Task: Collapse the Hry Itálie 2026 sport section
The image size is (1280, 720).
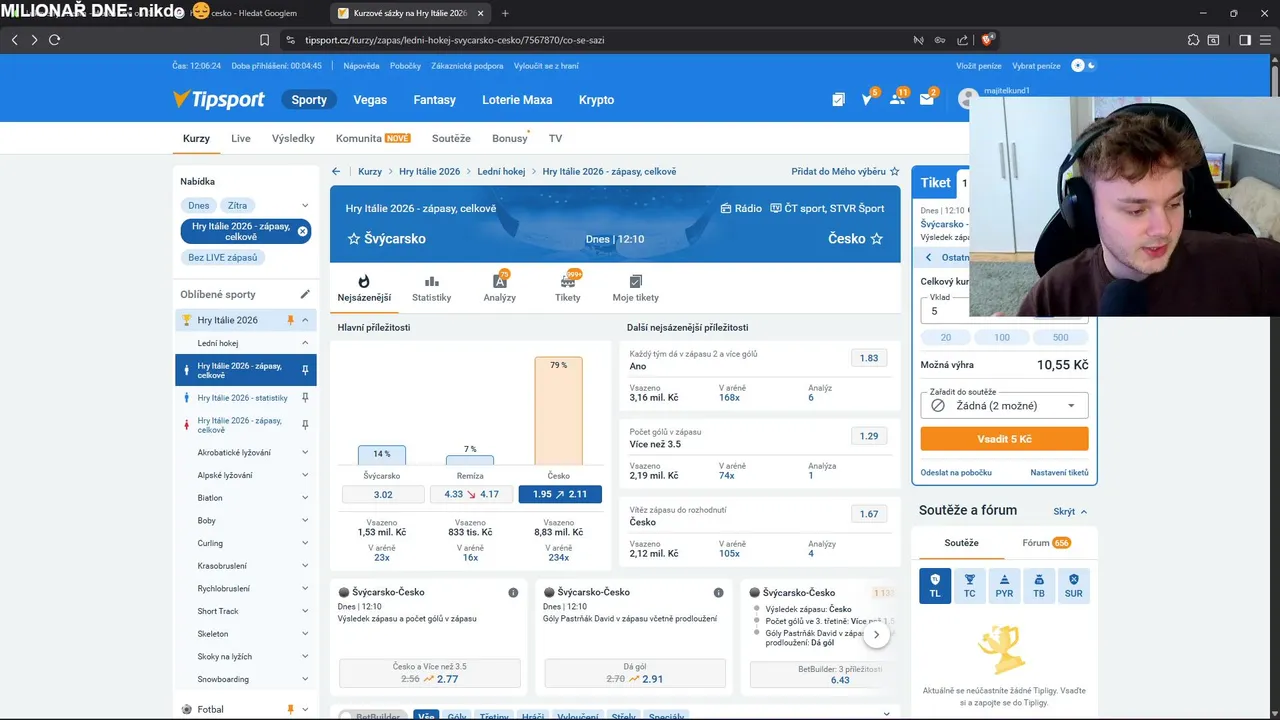Action: [305, 320]
